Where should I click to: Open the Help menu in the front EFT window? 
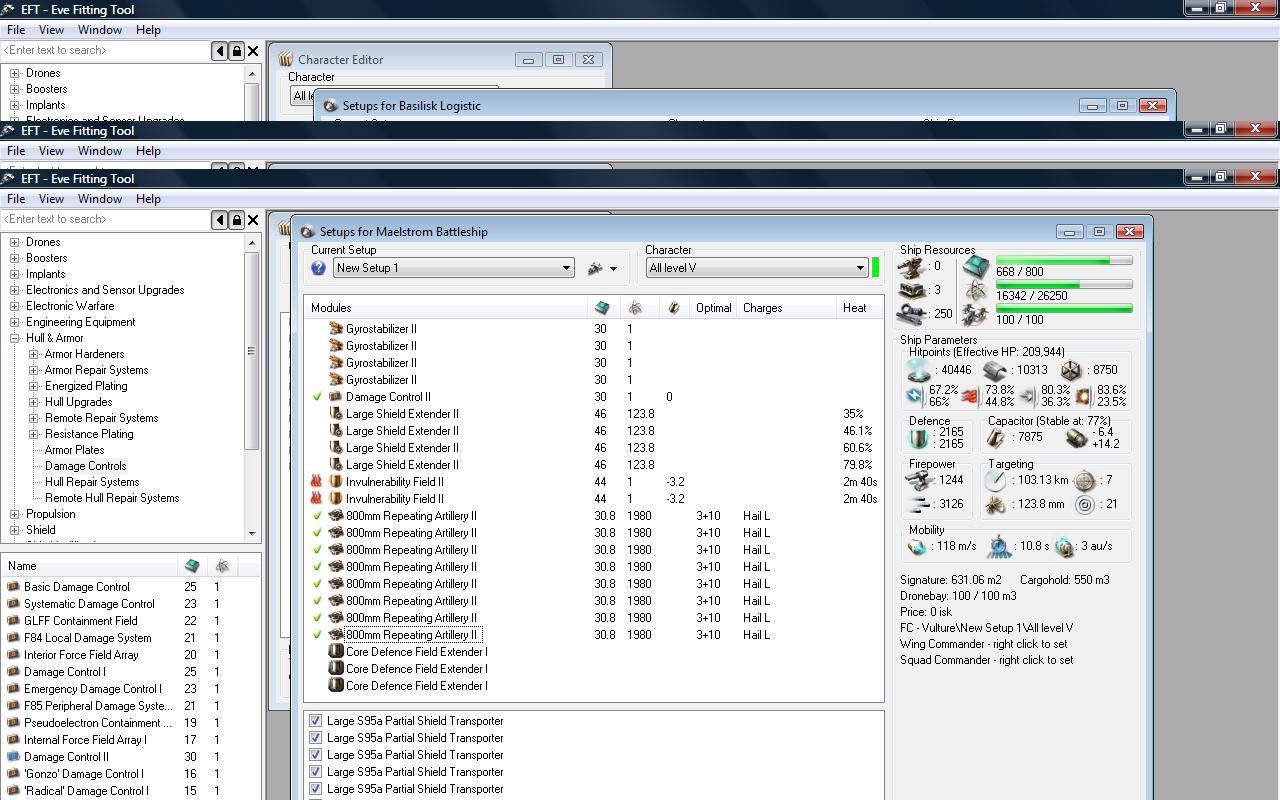(148, 199)
